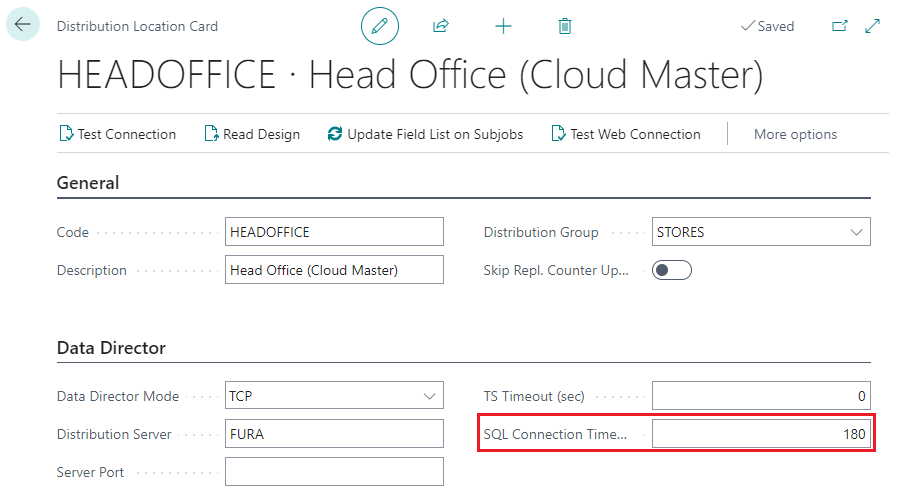Click the expand to full screen icon
Image resolution: width=911 pixels, height=501 pixels.
point(872,26)
